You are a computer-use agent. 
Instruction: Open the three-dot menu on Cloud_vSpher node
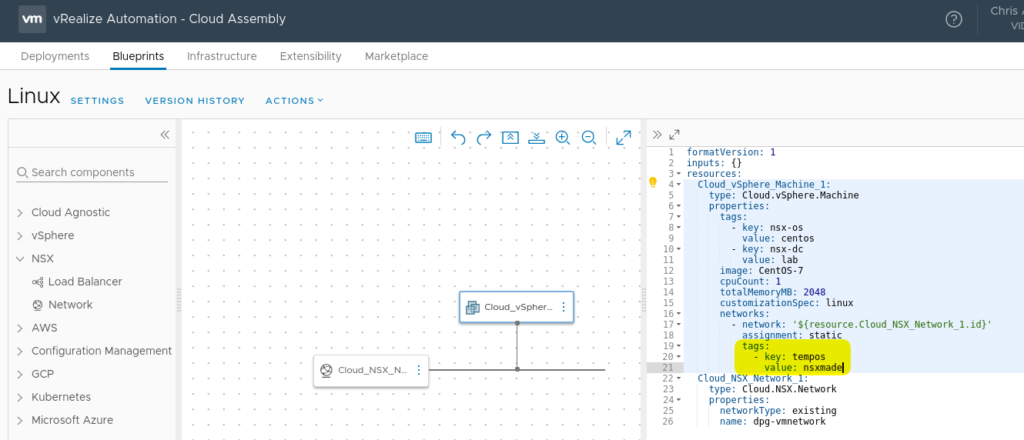564,307
